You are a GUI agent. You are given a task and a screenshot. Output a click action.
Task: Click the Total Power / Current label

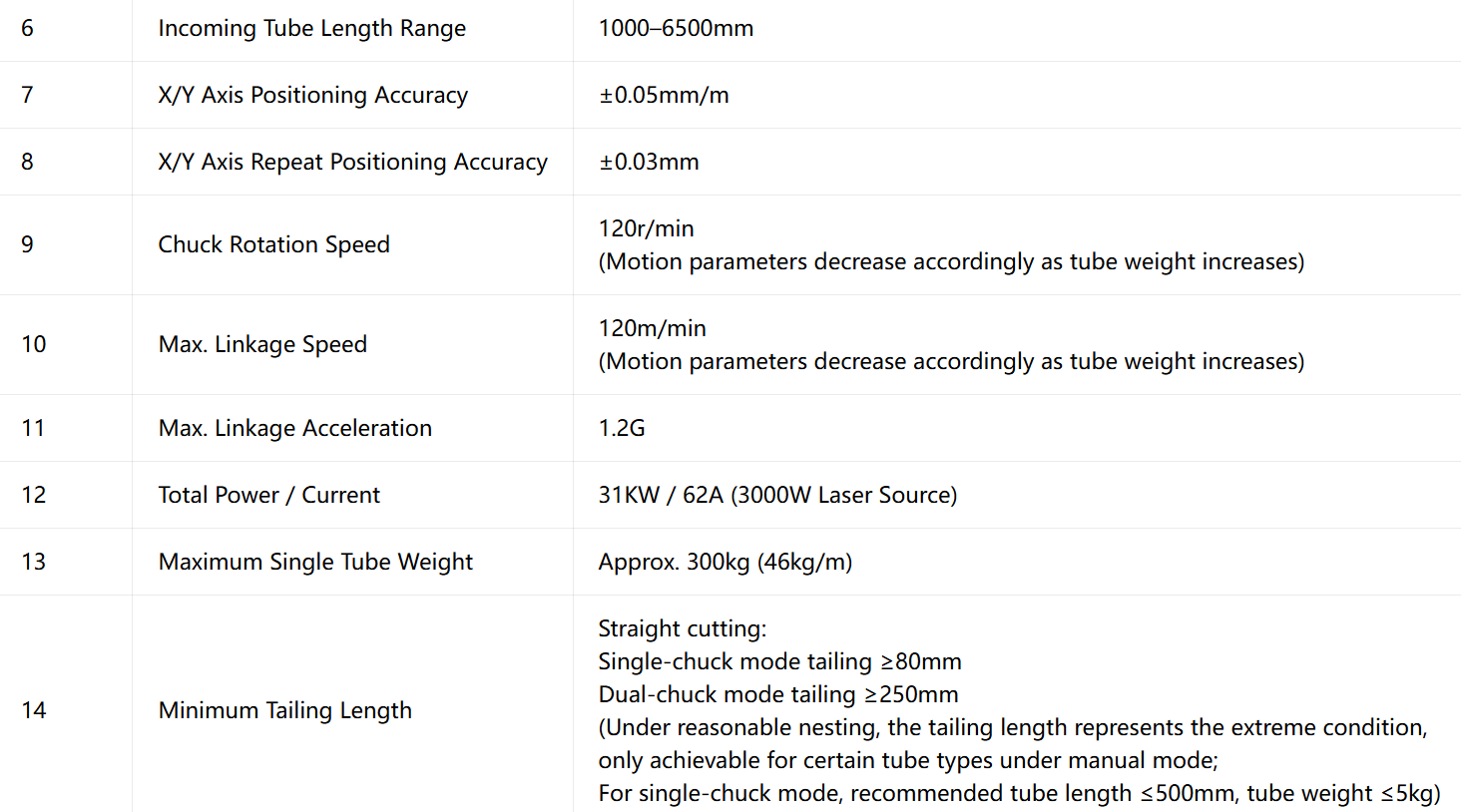pos(268,495)
